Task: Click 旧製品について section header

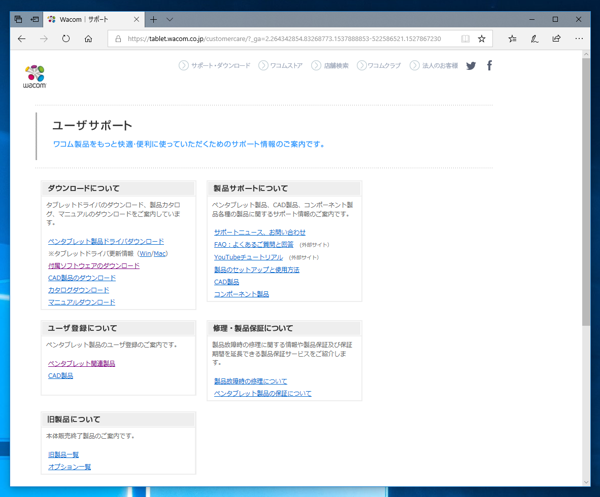Action: click(x=73, y=420)
